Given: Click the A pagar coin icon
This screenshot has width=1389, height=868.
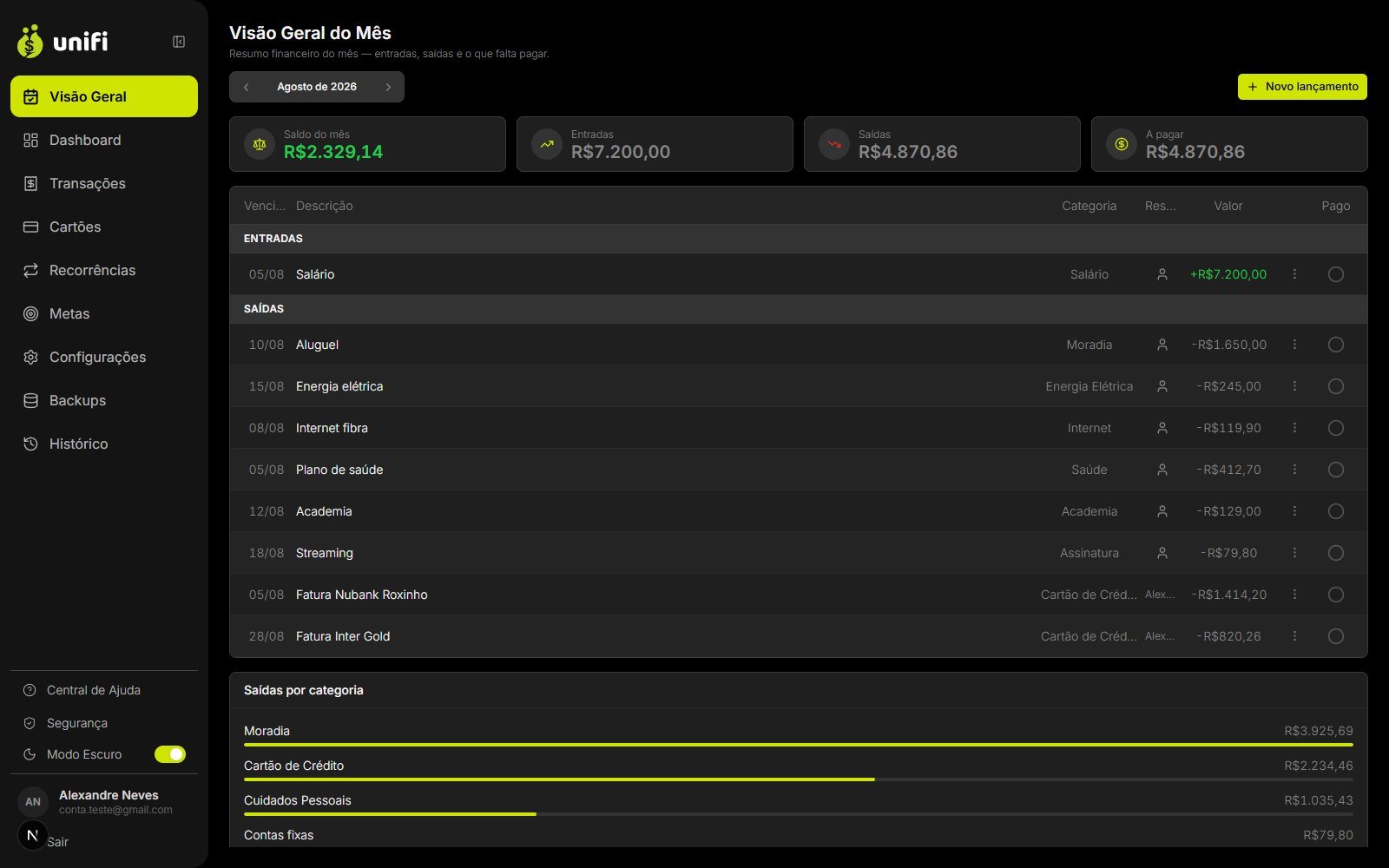Looking at the screenshot, I should [1121, 144].
